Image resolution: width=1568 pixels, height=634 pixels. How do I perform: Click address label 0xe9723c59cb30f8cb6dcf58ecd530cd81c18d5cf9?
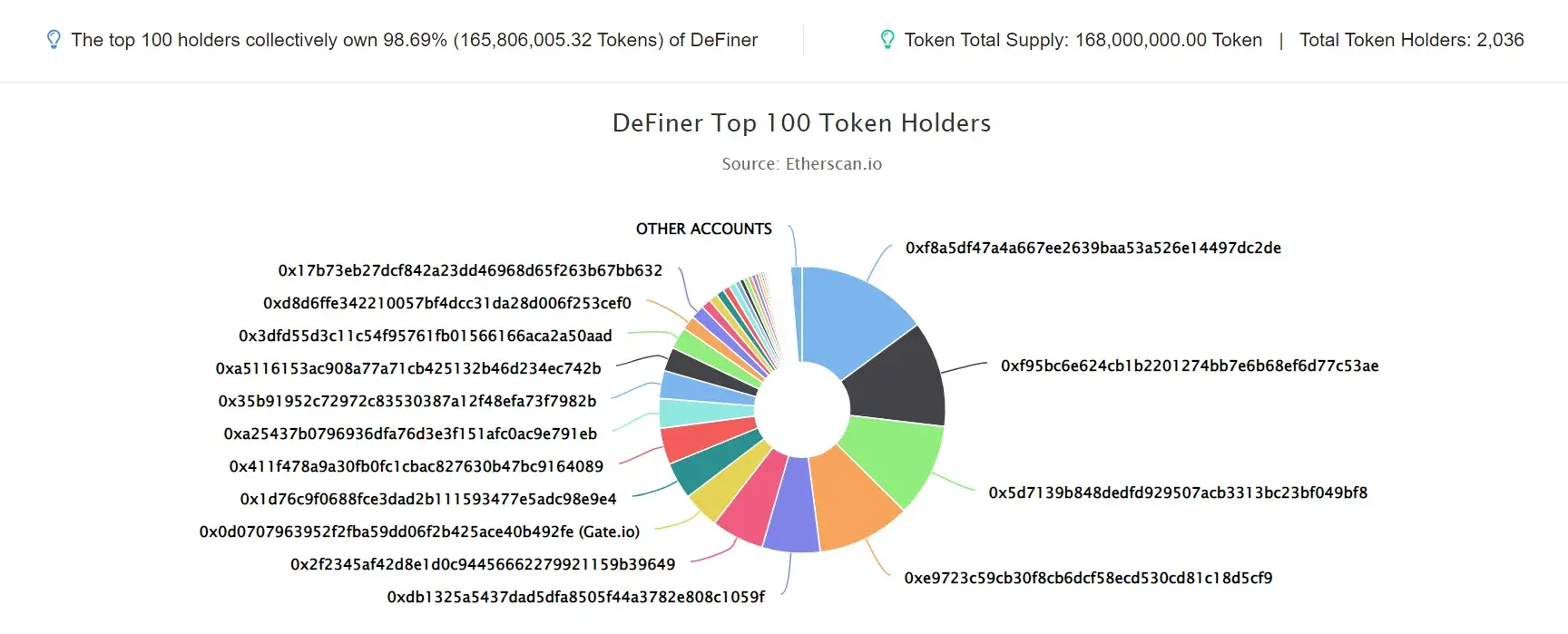1088,578
